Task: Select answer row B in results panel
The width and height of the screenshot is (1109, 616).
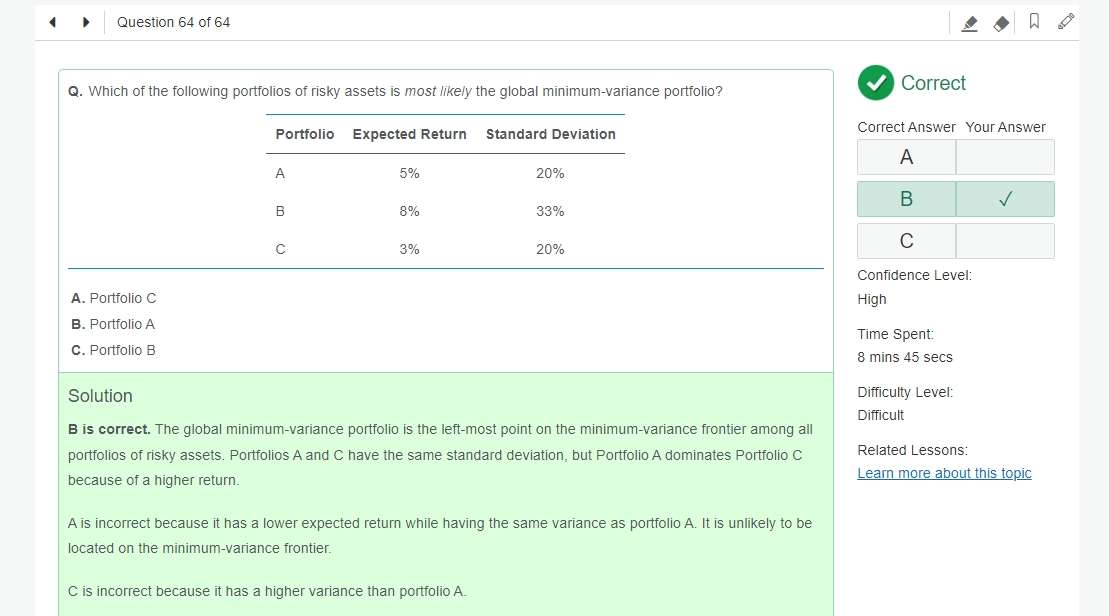Action: pyautogui.click(x=956, y=199)
